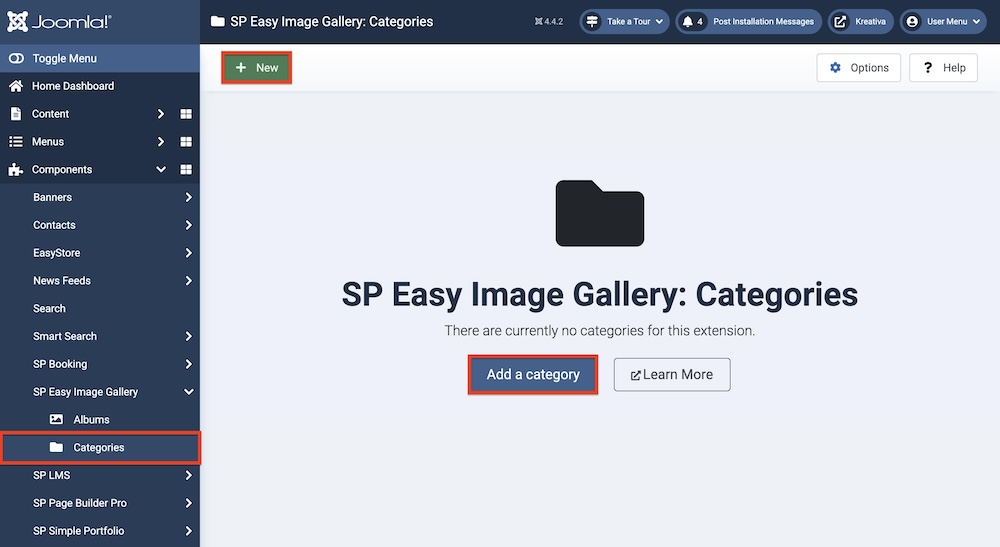Open the Learn More link
1000x547 pixels.
(x=672, y=375)
